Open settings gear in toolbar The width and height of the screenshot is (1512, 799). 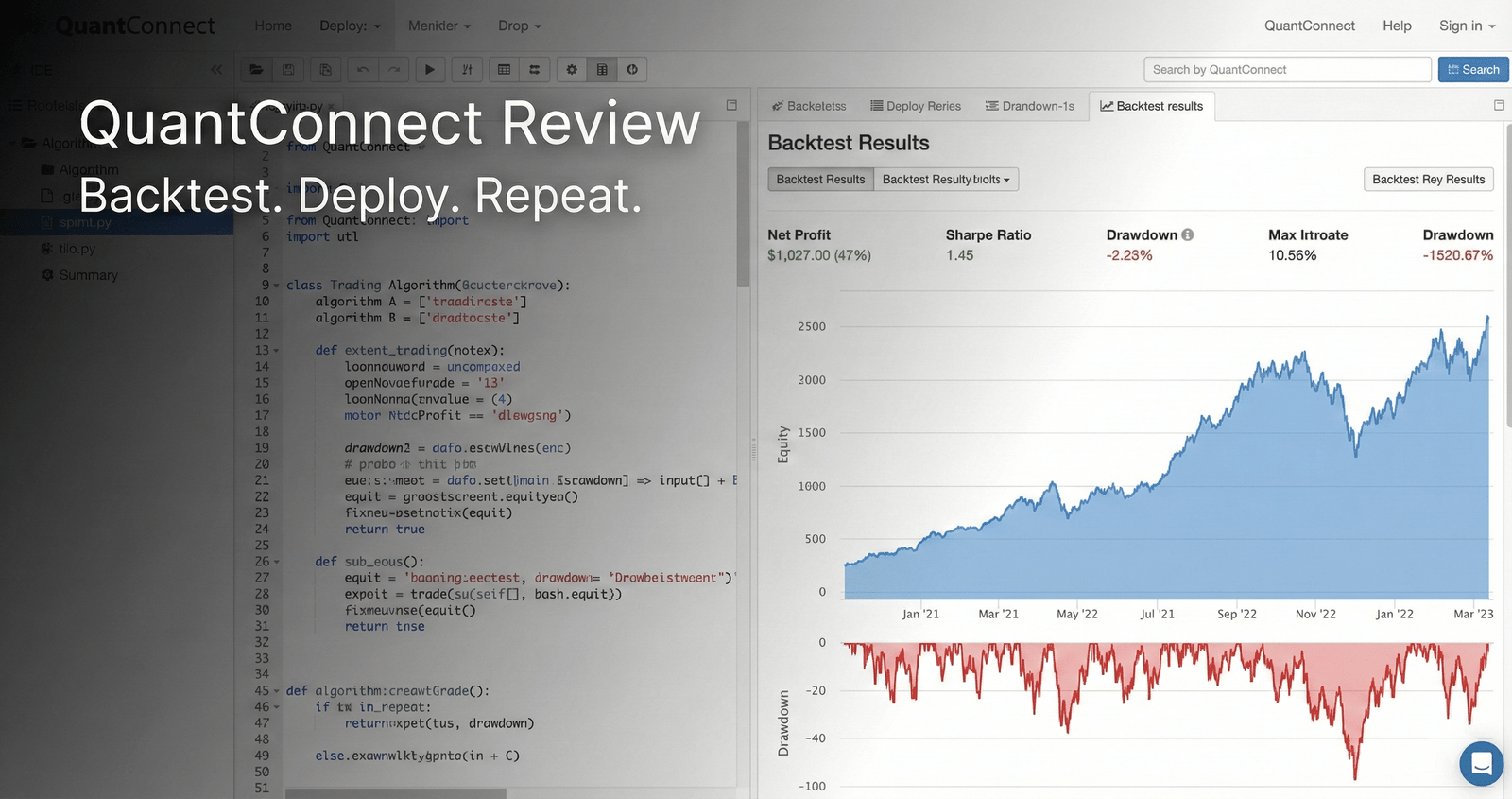click(x=572, y=69)
